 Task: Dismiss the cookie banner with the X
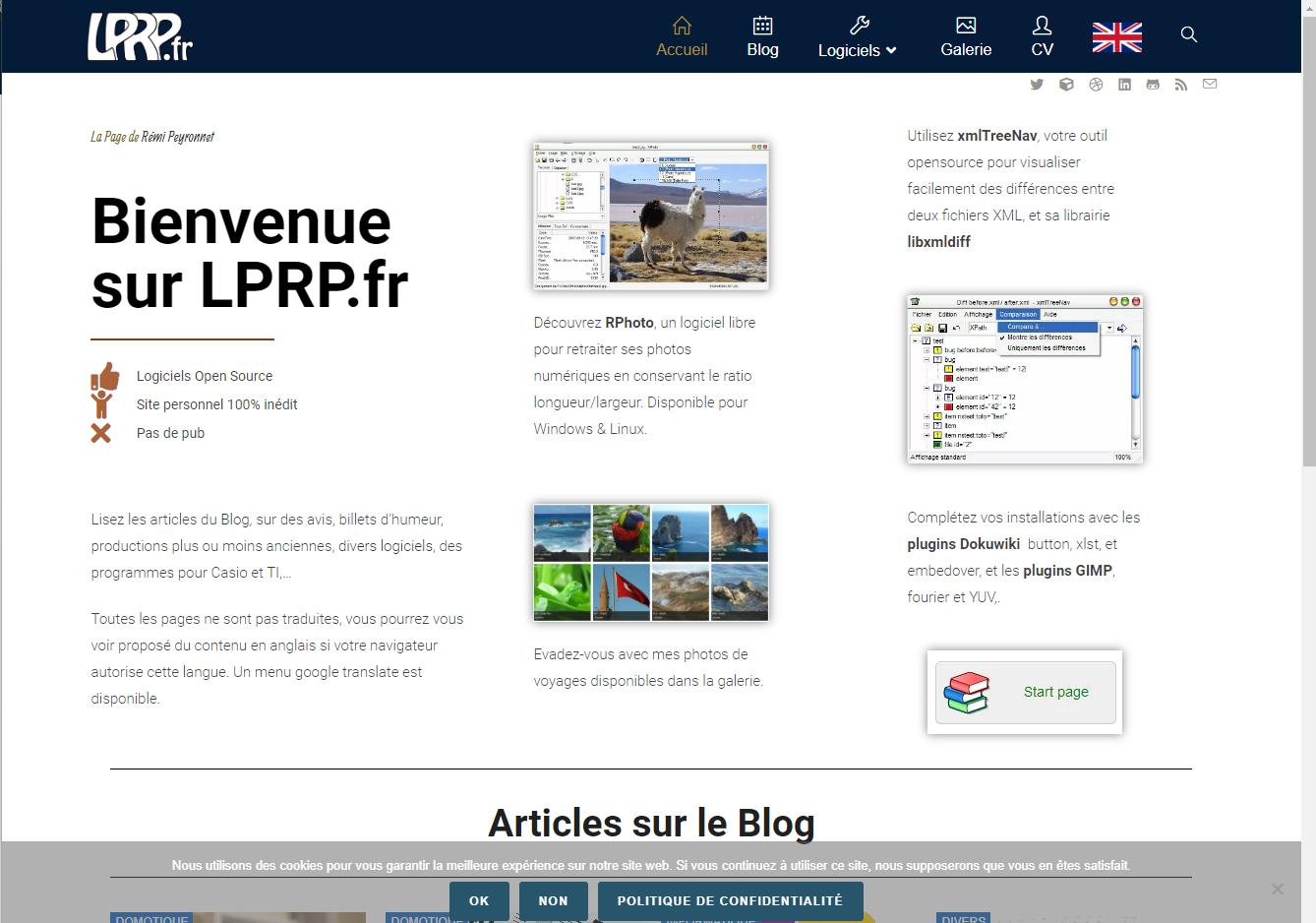pos(1277,890)
